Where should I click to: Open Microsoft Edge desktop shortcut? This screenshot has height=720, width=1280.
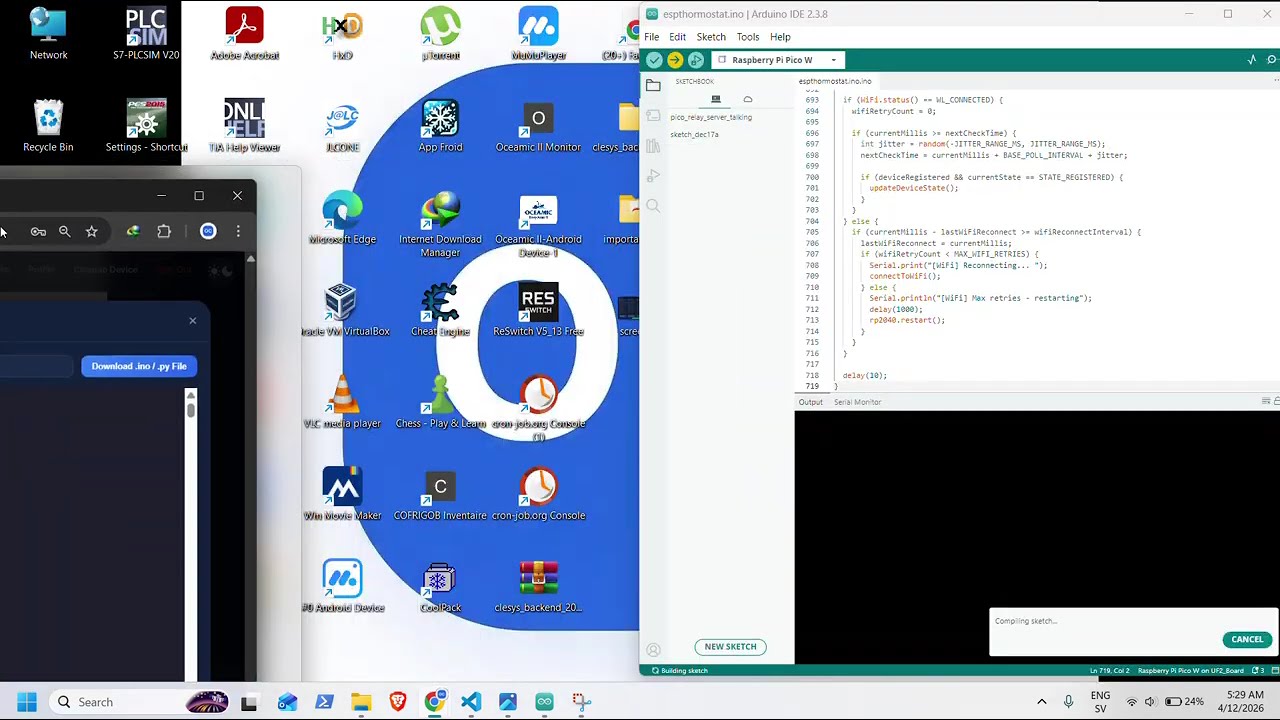coord(342,218)
